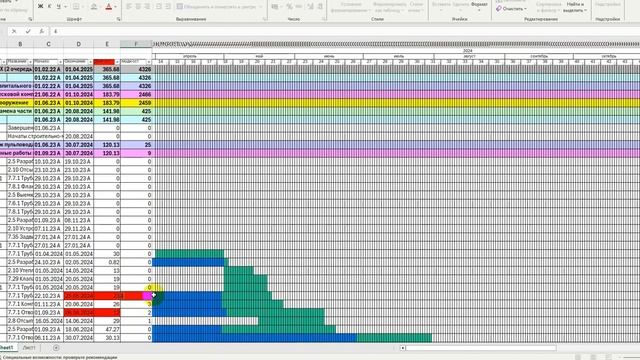This screenshot has width=640, height=360.
Task: Open the font color dropdown arrow
Action: click(x=116, y=7)
